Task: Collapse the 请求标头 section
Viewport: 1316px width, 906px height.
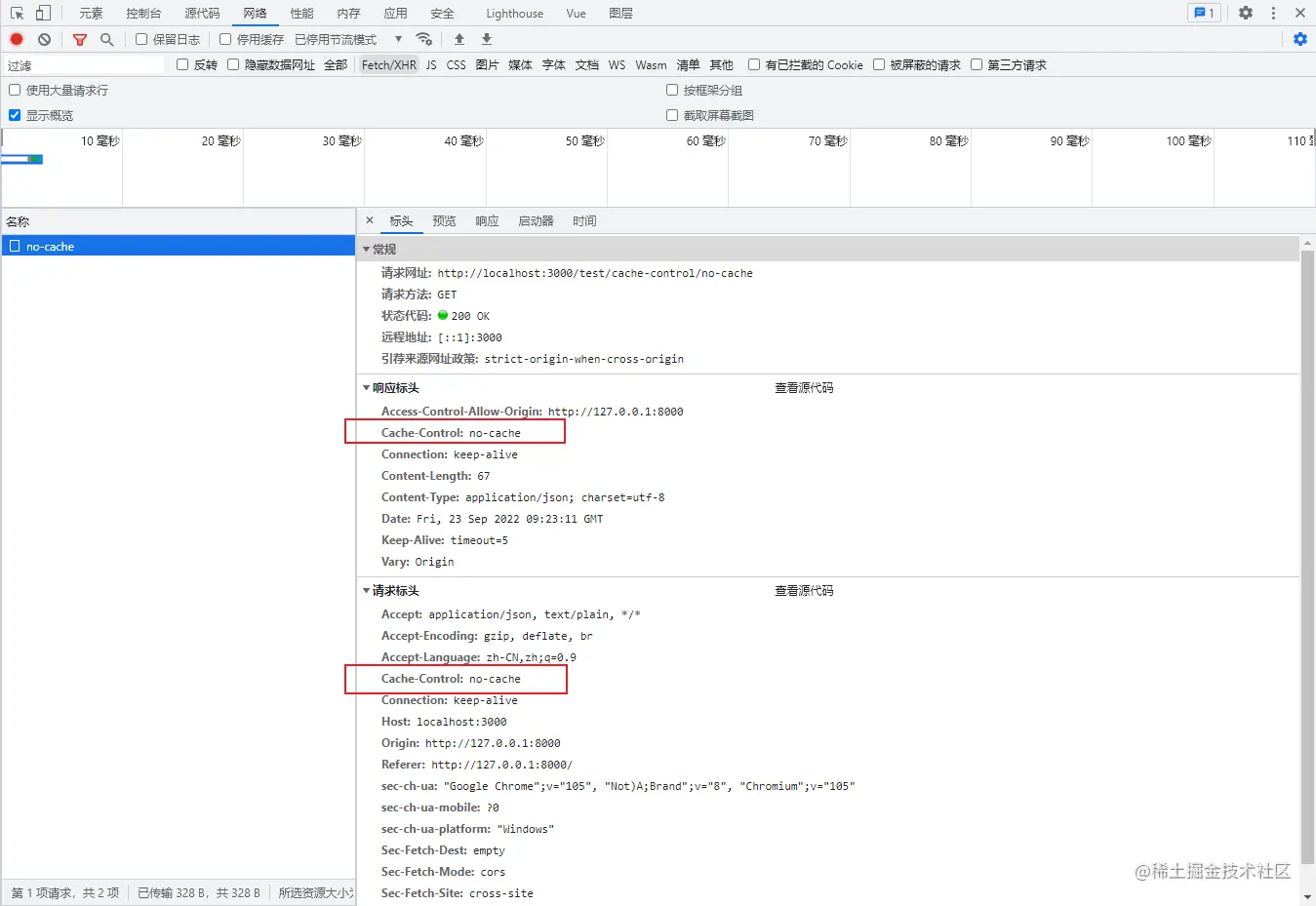Action: 367,591
